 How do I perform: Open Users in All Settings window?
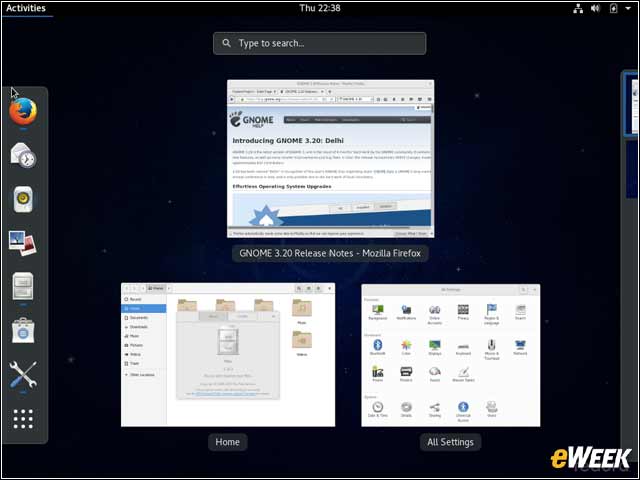(492, 409)
